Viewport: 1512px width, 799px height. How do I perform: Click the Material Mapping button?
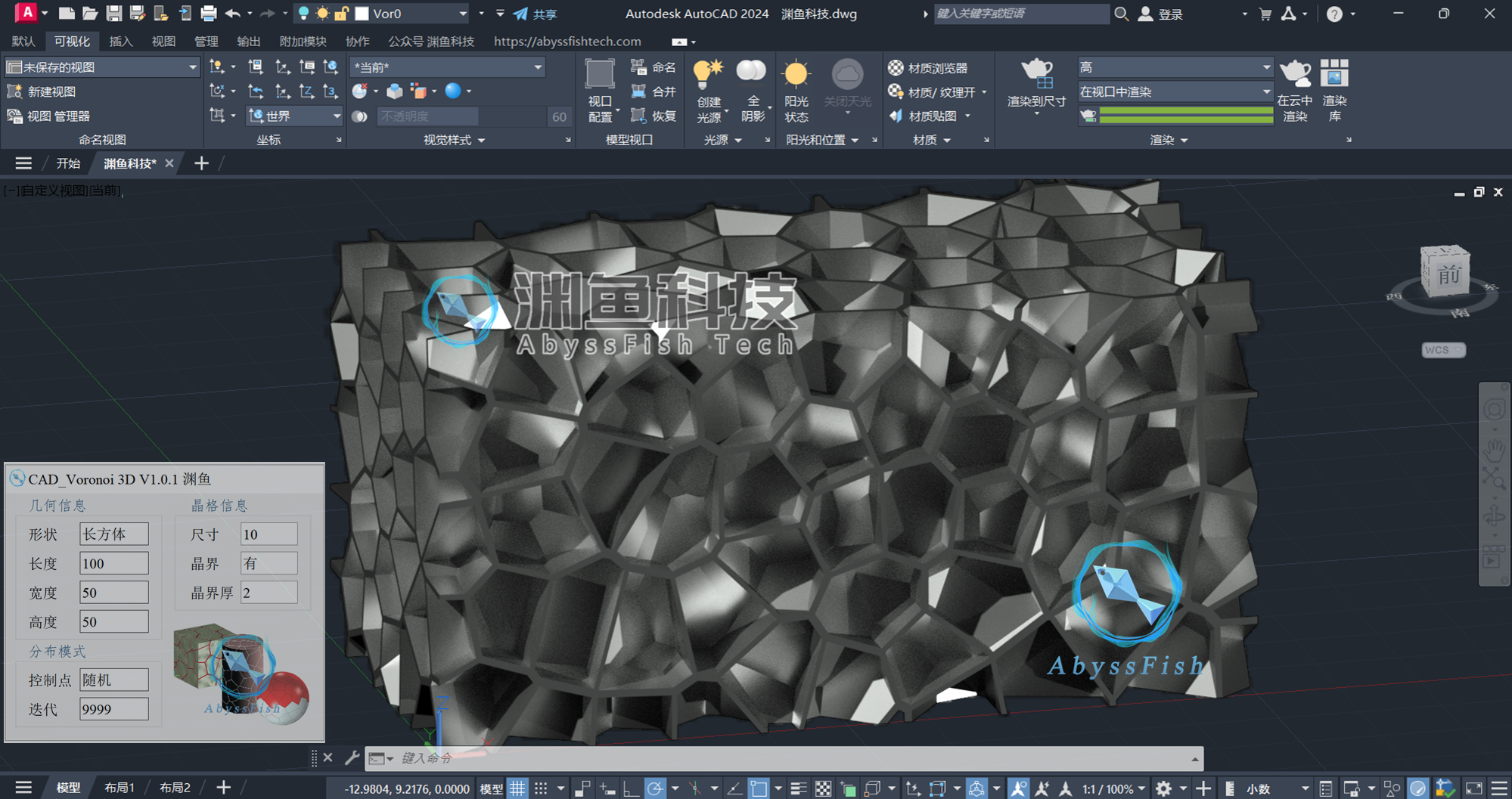pos(930,116)
